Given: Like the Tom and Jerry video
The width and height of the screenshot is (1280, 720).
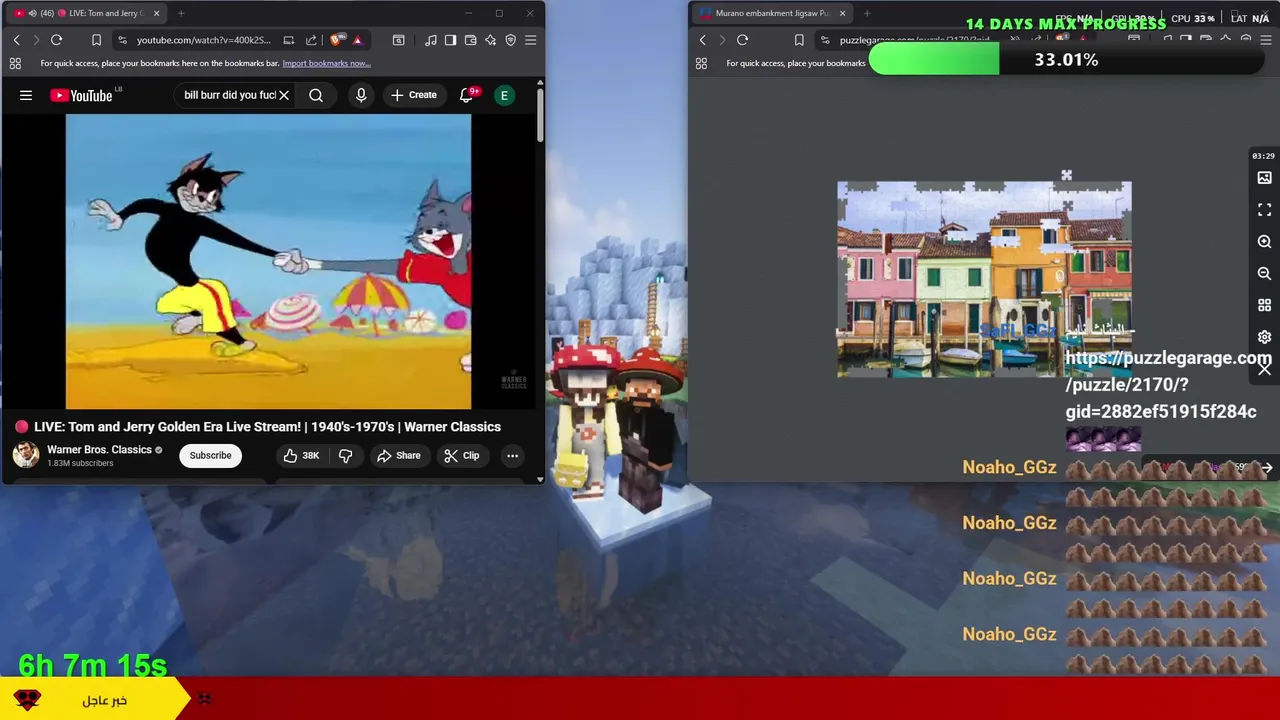Looking at the screenshot, I should (301, 455).
